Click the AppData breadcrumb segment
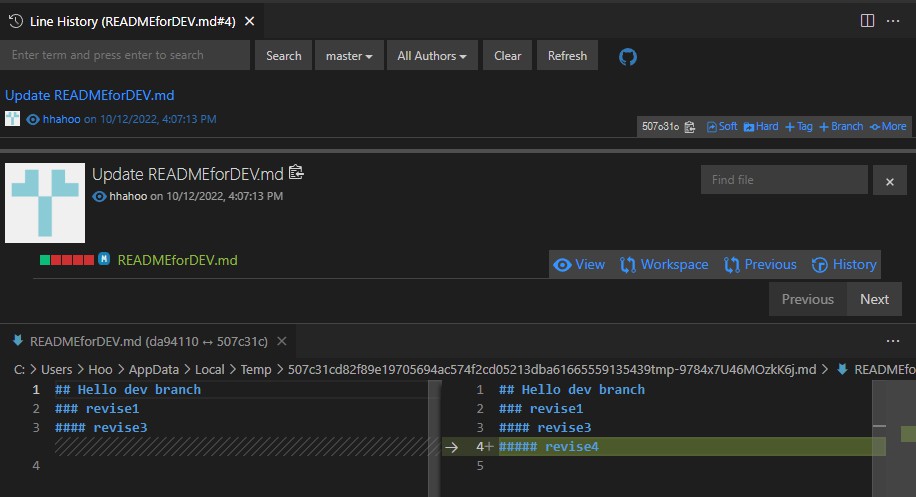 click(154, 370)
